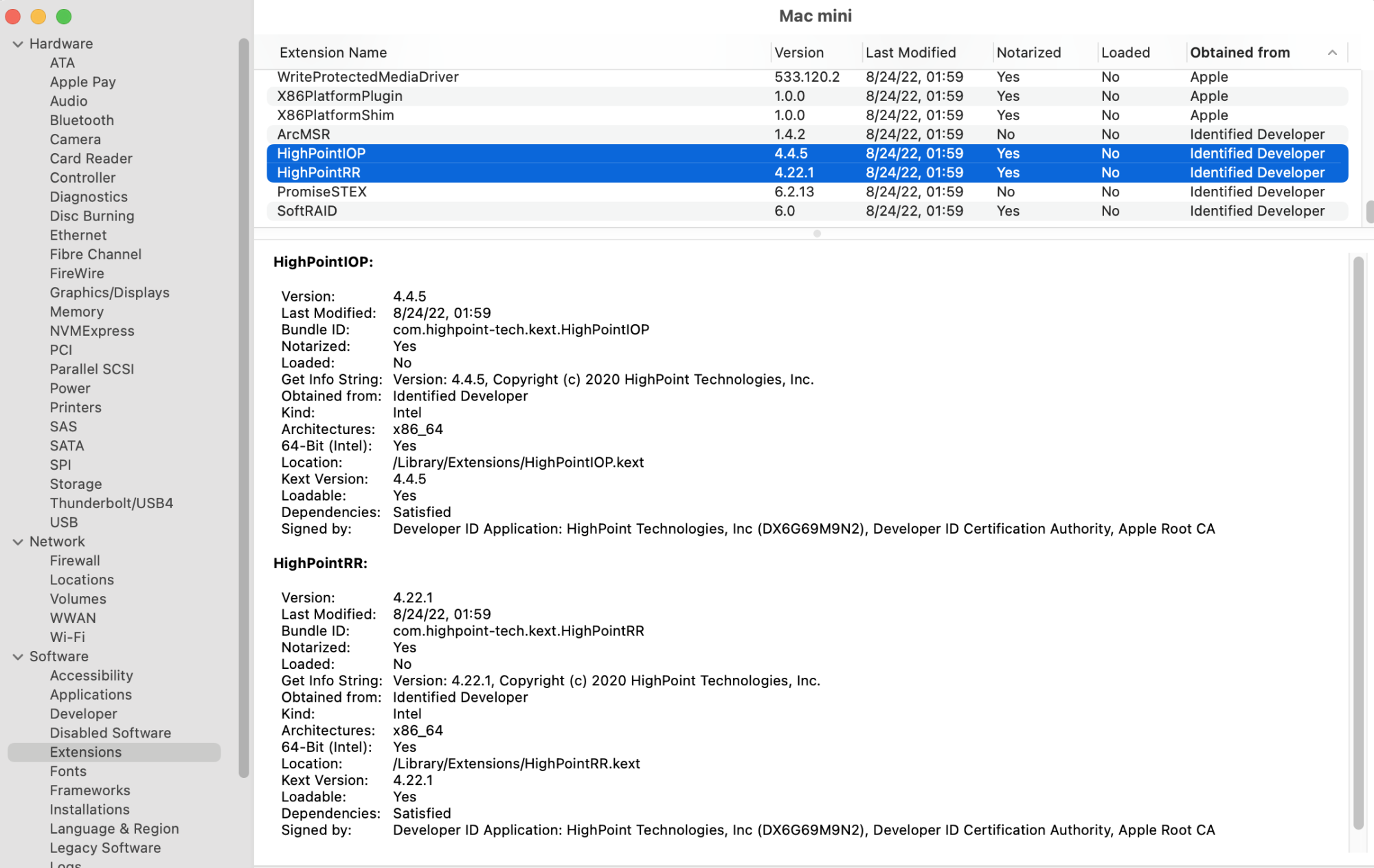
Task: Select PCI in the sidebar
Action: [60, 350]
